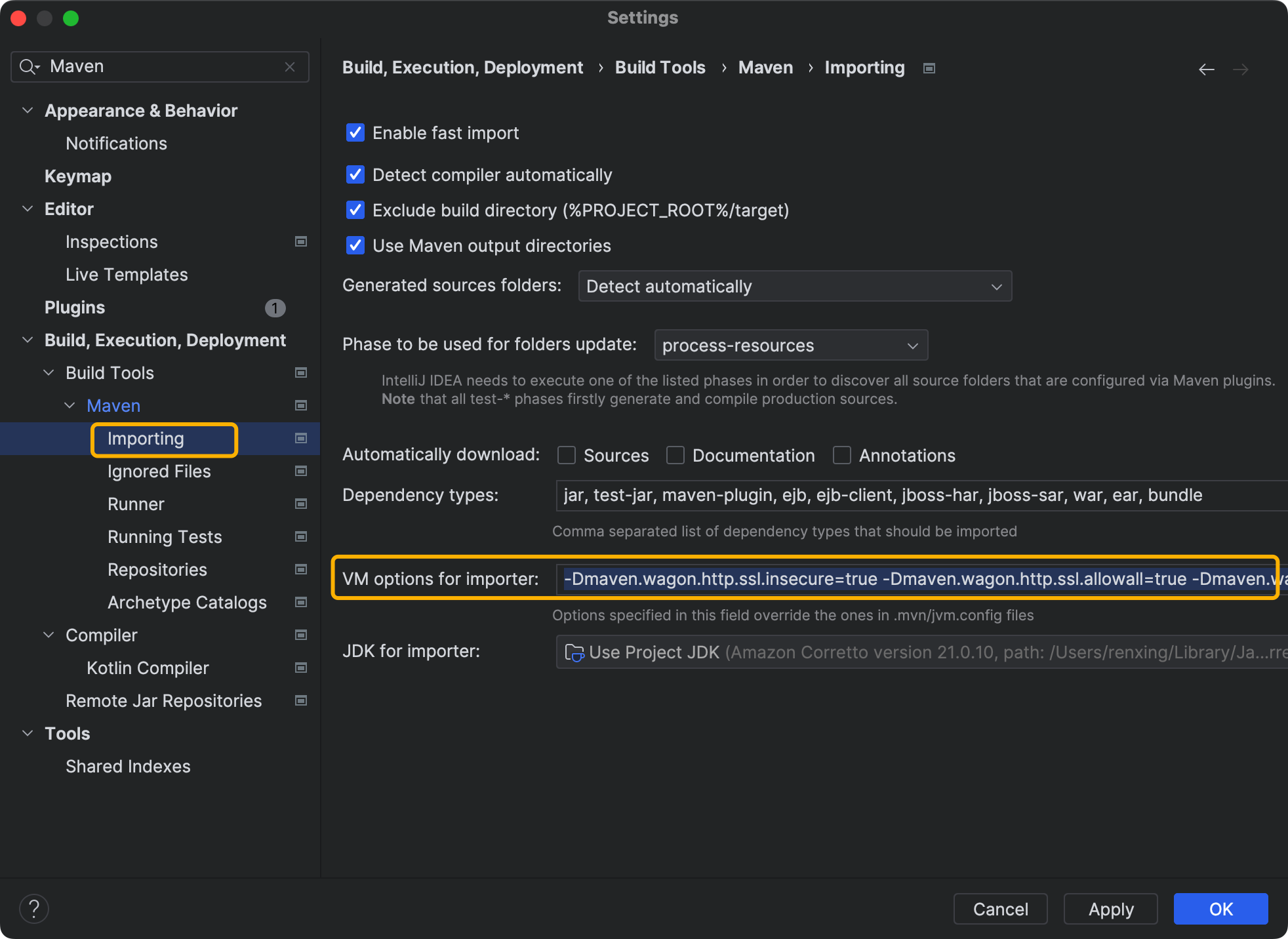
Task: Click the project-level icon beside Runner
Action: click(x=301, y=504)
